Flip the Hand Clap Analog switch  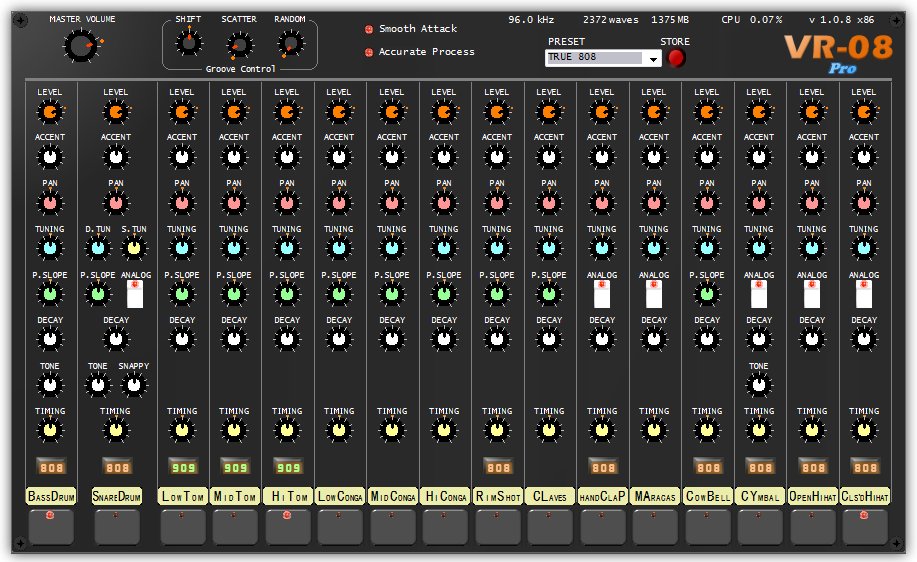point(602,294)
